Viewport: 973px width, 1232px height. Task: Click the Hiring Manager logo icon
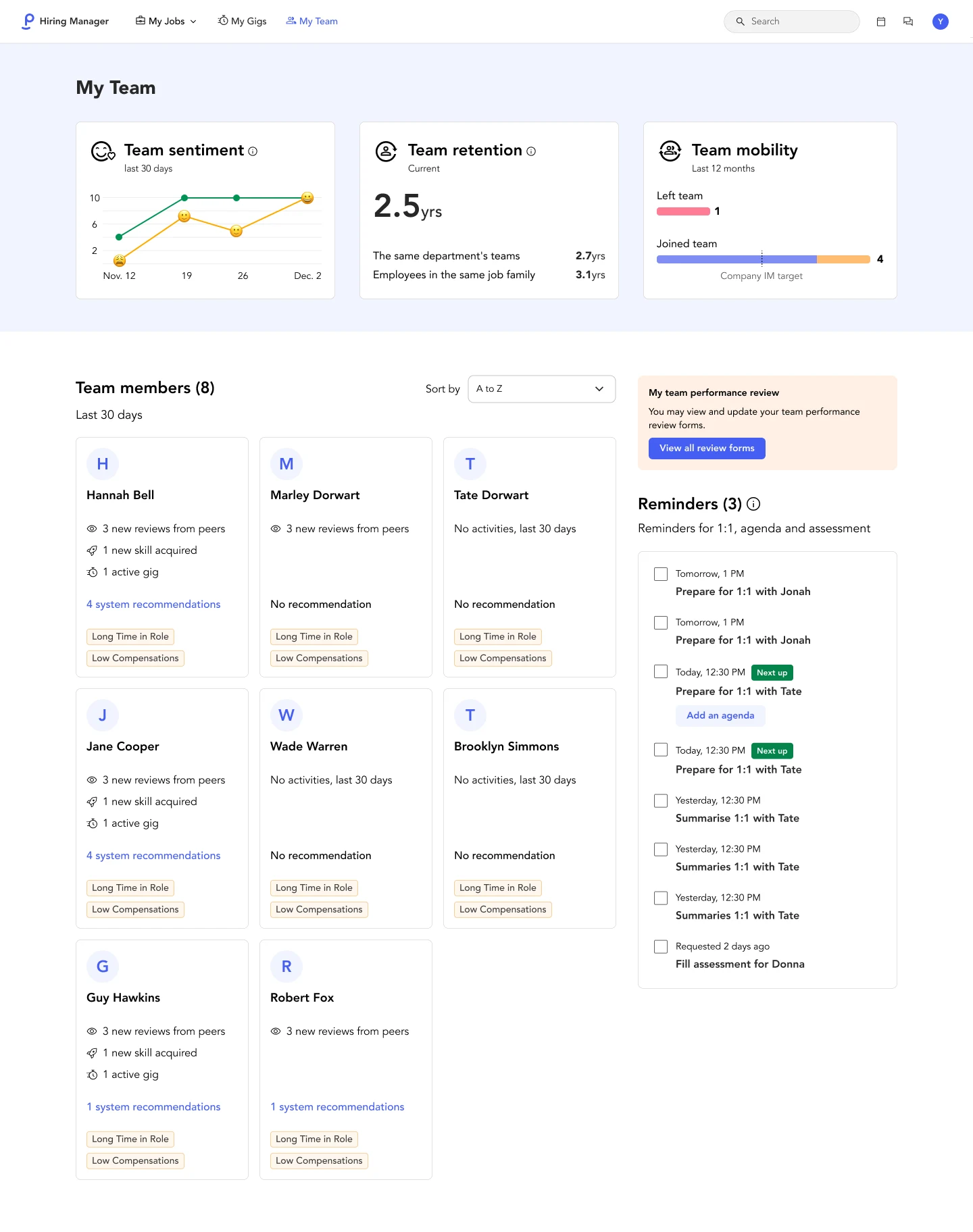click(x=28, y=22)
